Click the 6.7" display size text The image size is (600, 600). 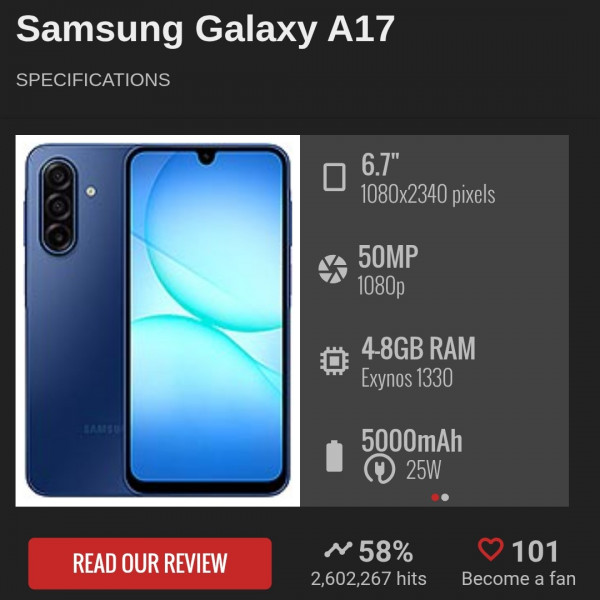(380, 165)
